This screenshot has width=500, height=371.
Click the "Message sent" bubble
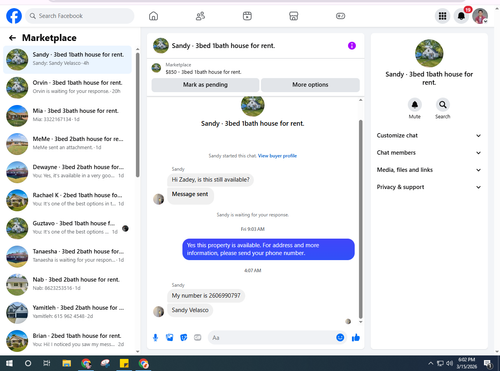point(190,195)
